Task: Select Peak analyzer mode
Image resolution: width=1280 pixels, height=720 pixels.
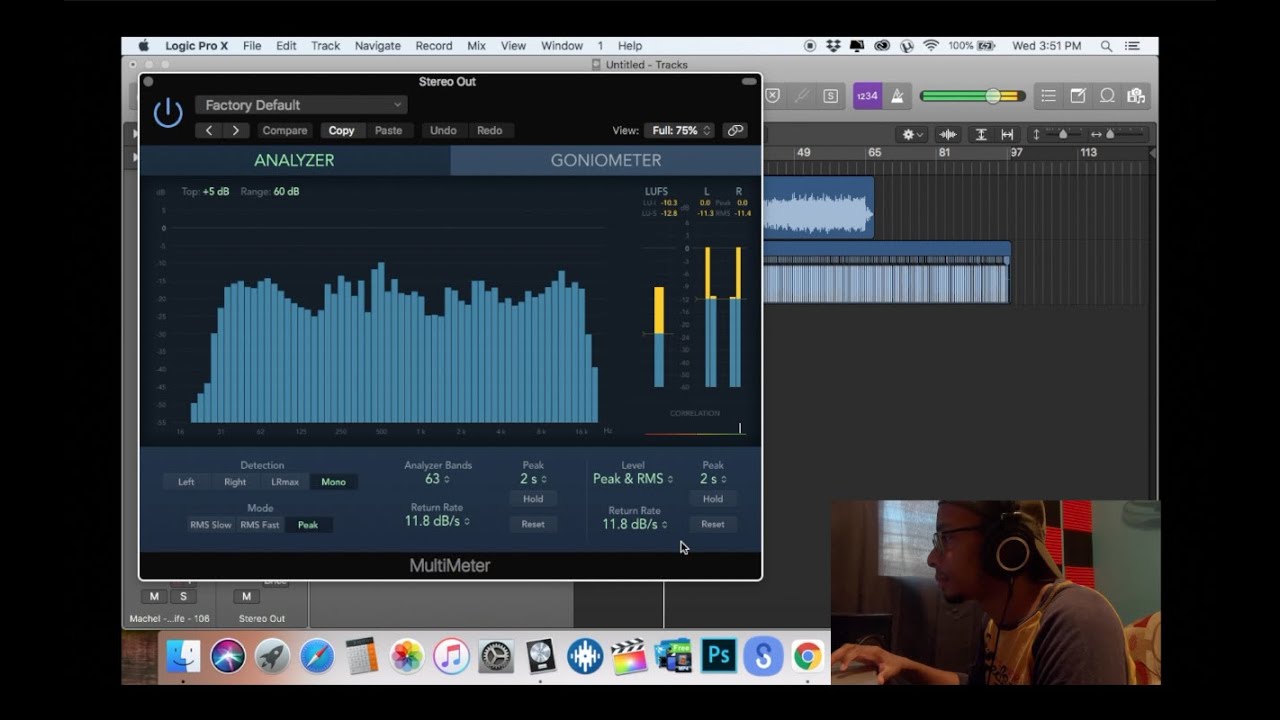Action: [x=308, y=525]
